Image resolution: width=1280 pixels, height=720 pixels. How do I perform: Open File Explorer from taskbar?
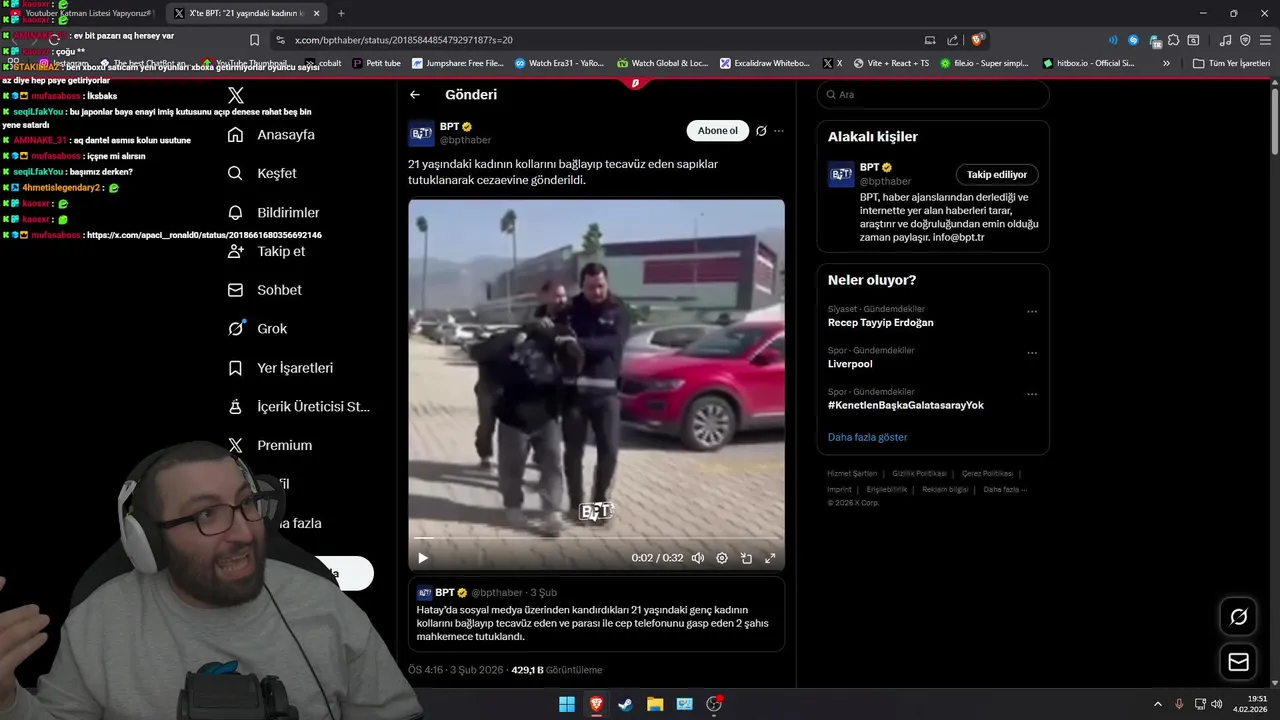(655, 704)
